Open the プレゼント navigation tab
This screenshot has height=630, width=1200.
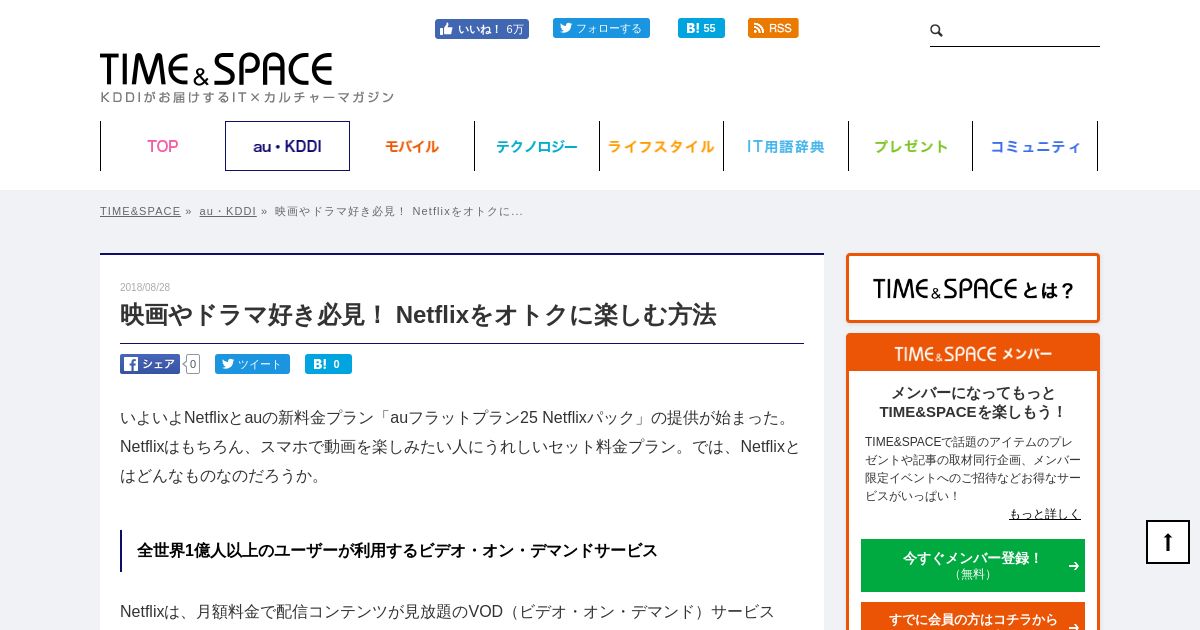pyautogui.click(x=910, y=146)
